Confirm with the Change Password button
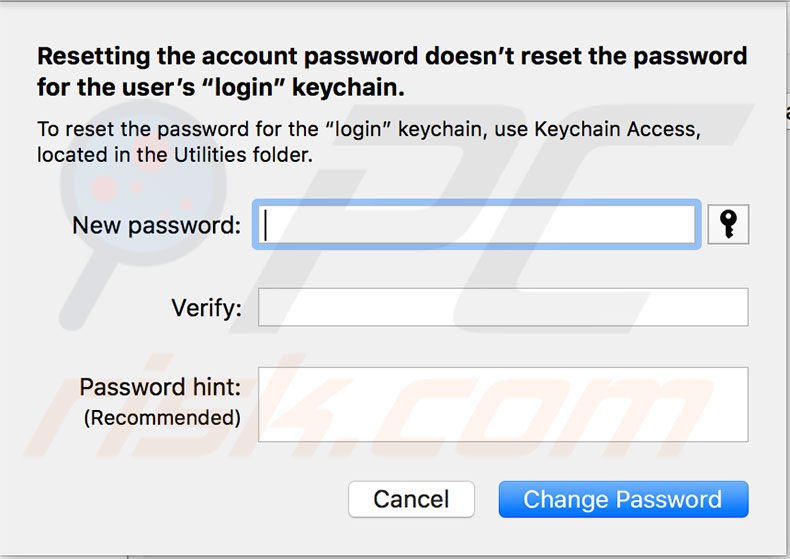The height and width of the screenshot is (559, 790). 623,500
